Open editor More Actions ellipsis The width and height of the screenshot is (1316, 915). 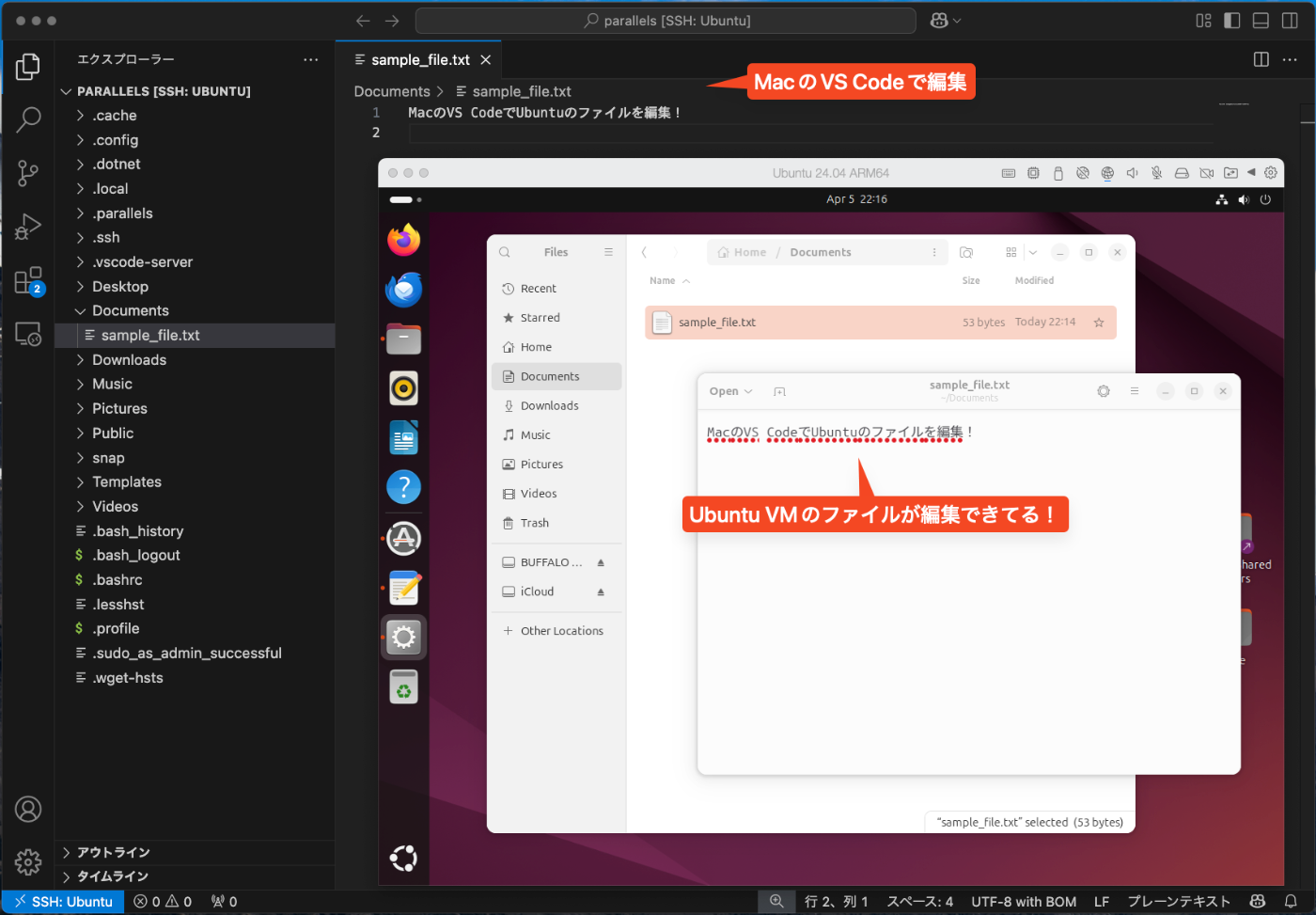pos(1290,59)
